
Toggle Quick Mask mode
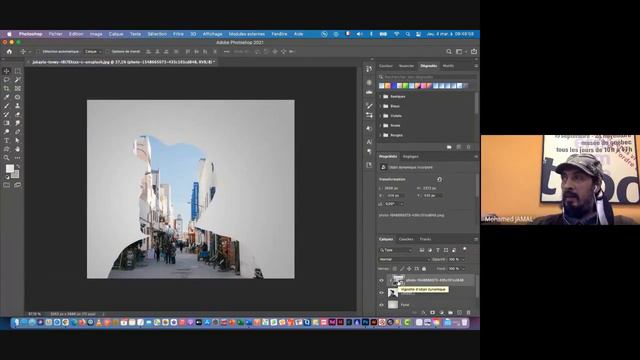pos(7,185)
